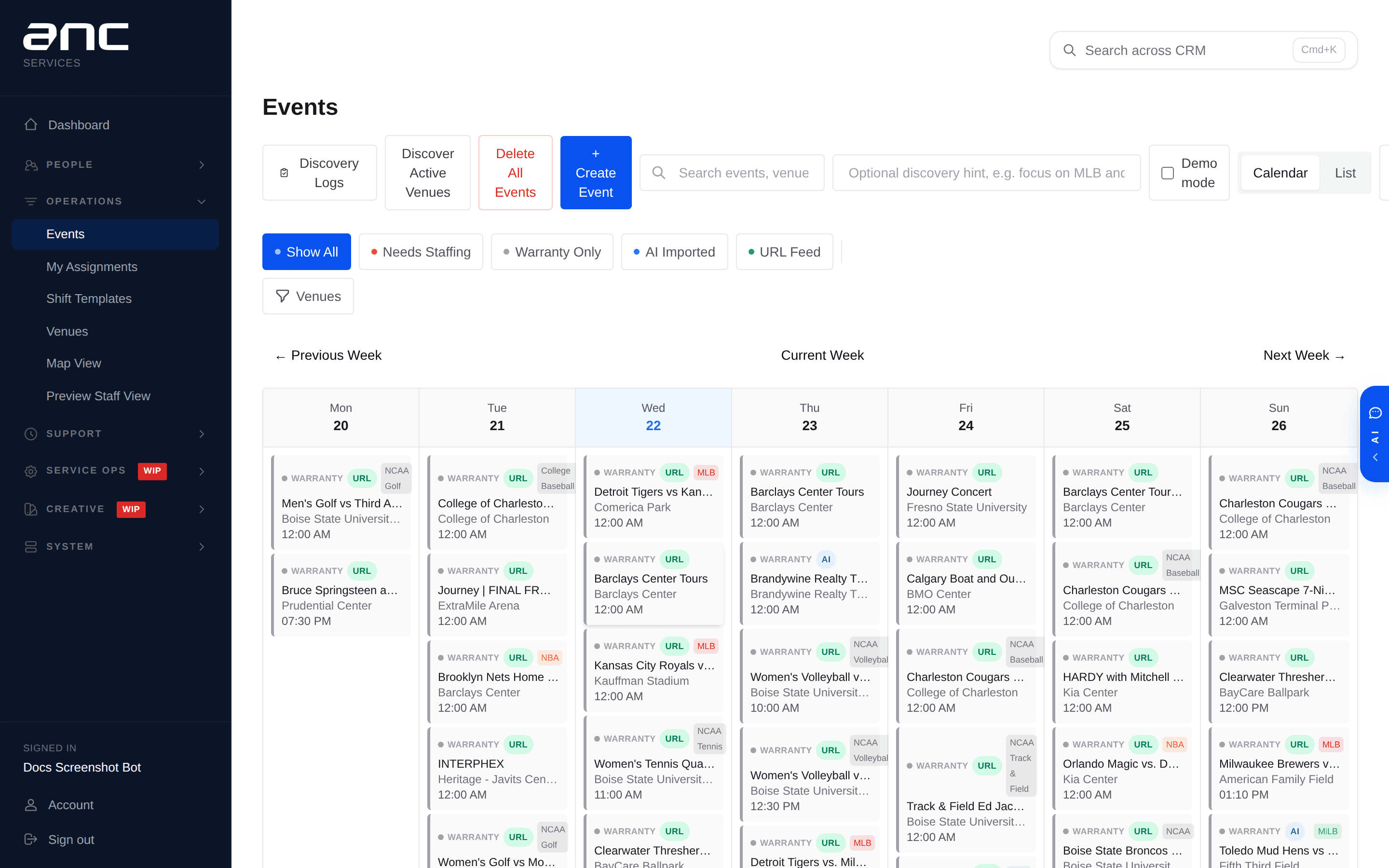This screenshot has width=1389, height=868.
Task: Toggle the Demo mode checkbox
Action: click(x=1168, y=173)
